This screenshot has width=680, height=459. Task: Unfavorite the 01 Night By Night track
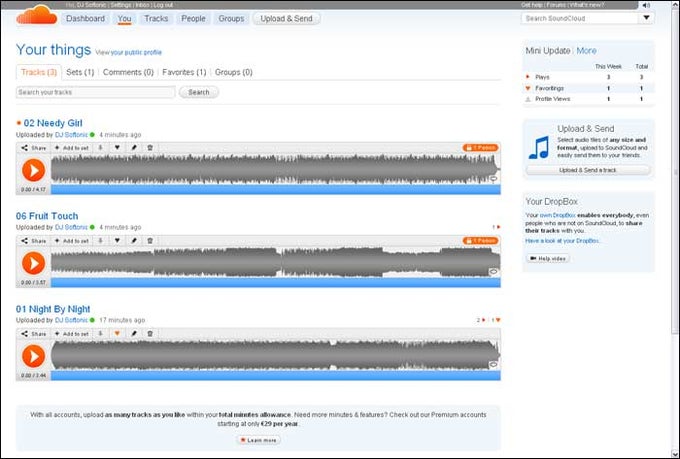(117, 334)
